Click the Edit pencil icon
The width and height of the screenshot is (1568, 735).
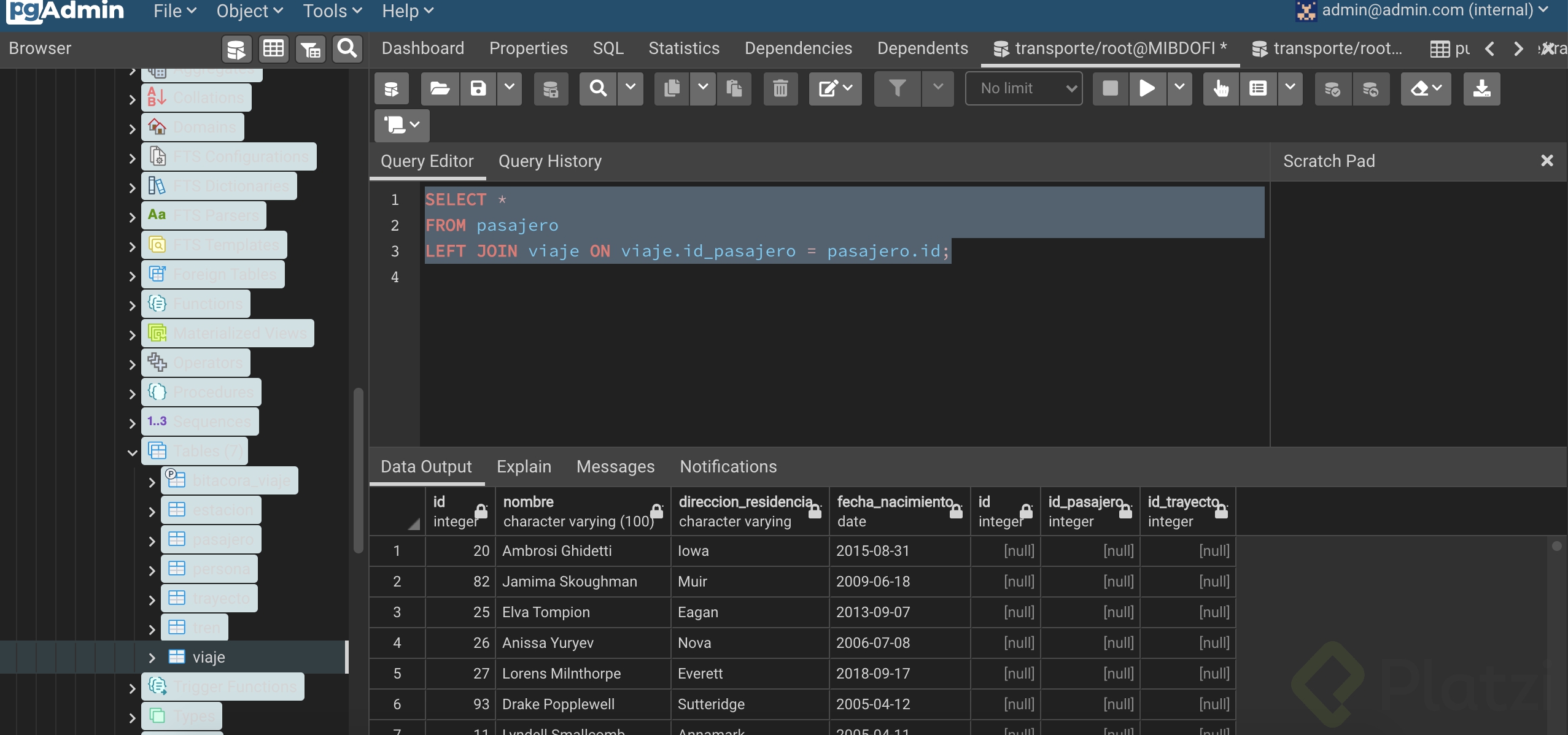coord(835,89)
